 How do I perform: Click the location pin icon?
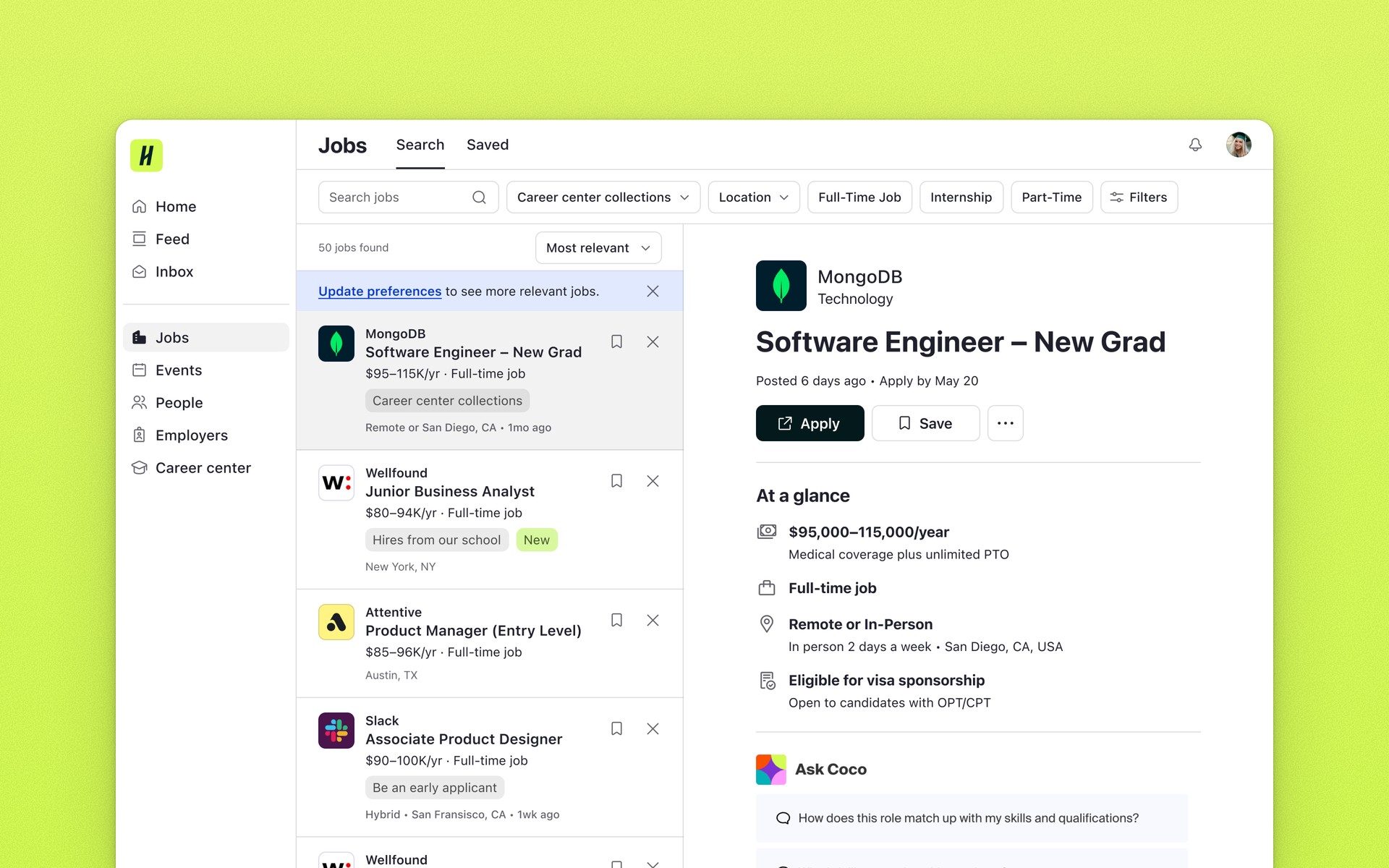pos(767,624)
